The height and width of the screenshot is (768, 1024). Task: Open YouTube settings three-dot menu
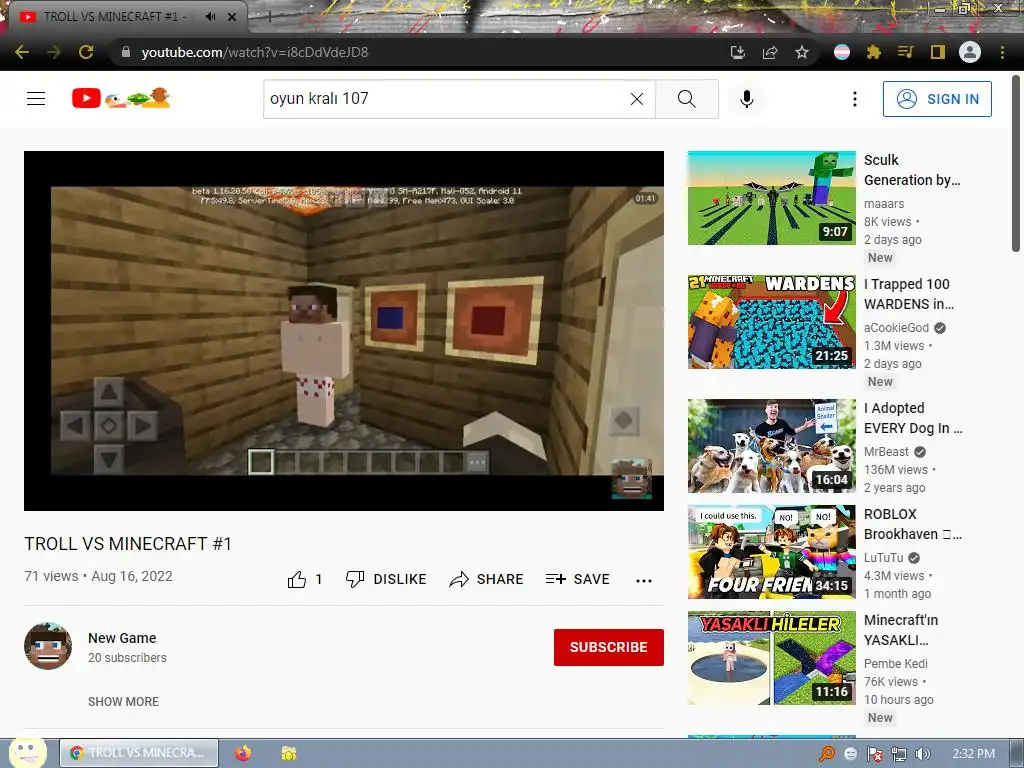click(x=854, y=99)
